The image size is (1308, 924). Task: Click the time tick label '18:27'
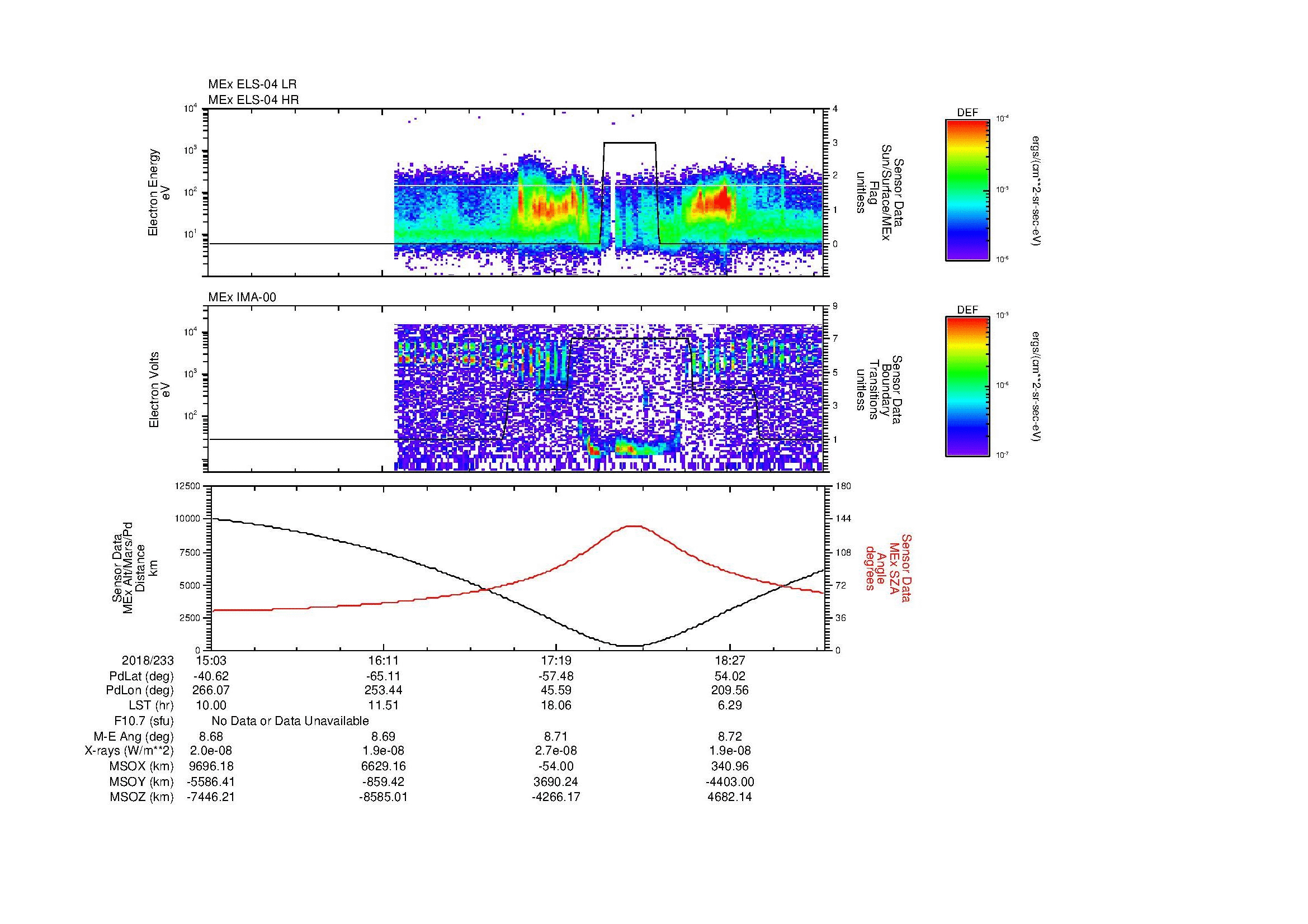pos(730,661)
